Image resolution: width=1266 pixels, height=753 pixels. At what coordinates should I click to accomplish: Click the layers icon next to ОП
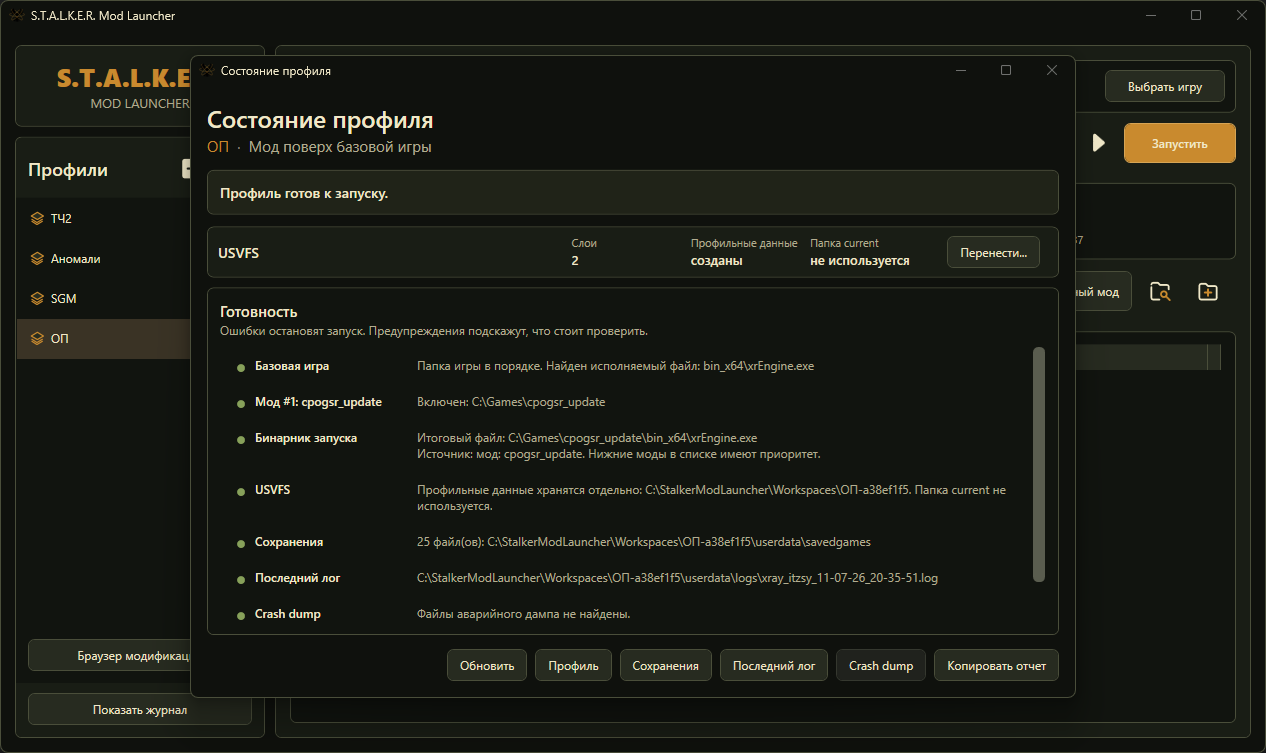(38, 339)
